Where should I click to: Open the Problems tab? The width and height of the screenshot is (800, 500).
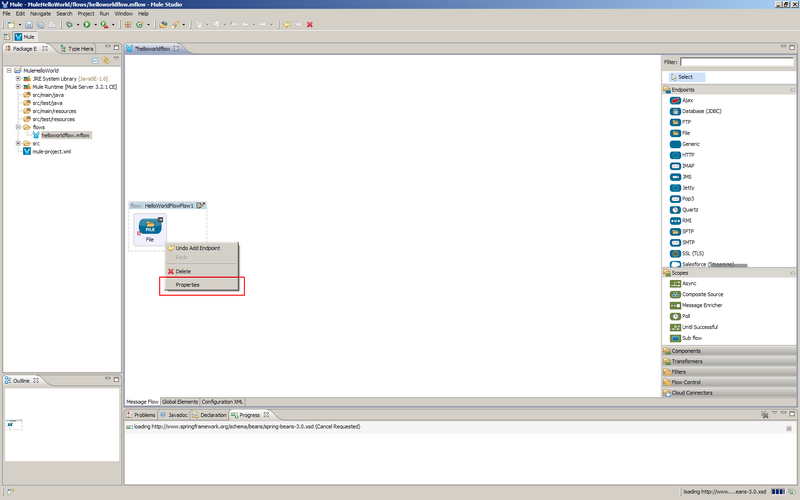[141, 415]
